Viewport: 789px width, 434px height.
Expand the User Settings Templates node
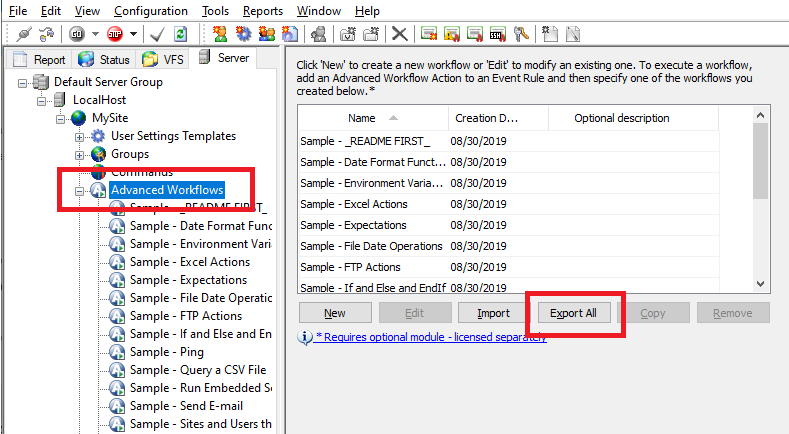tap(81, 136)
